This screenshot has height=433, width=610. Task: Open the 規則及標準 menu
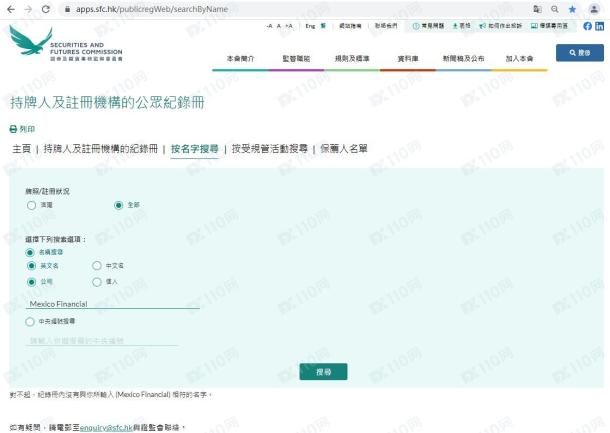coord(352,59)
